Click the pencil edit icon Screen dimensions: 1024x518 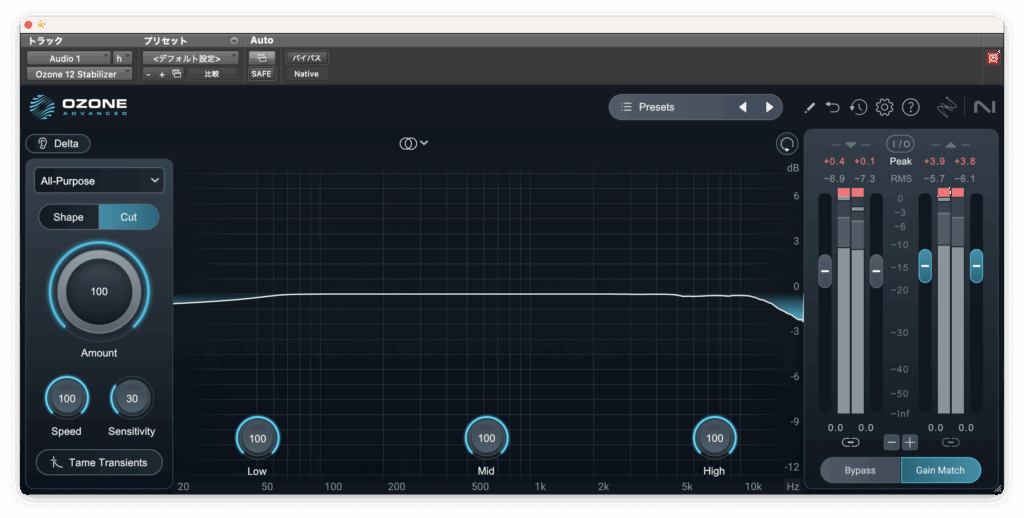(809, 107)
